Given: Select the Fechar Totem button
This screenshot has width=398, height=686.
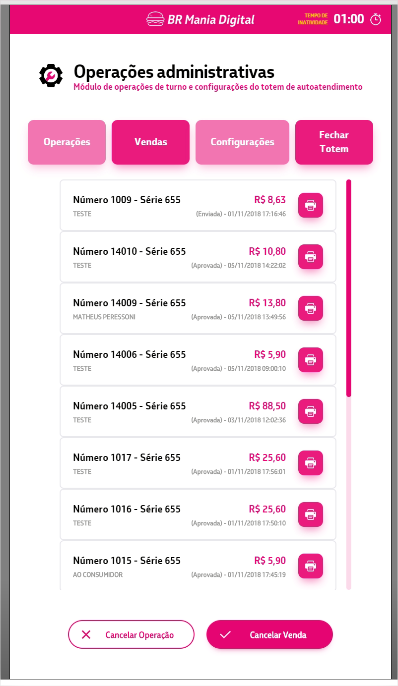Looking at the screenshot, I should pyautogui.click(x=334, y=142).
